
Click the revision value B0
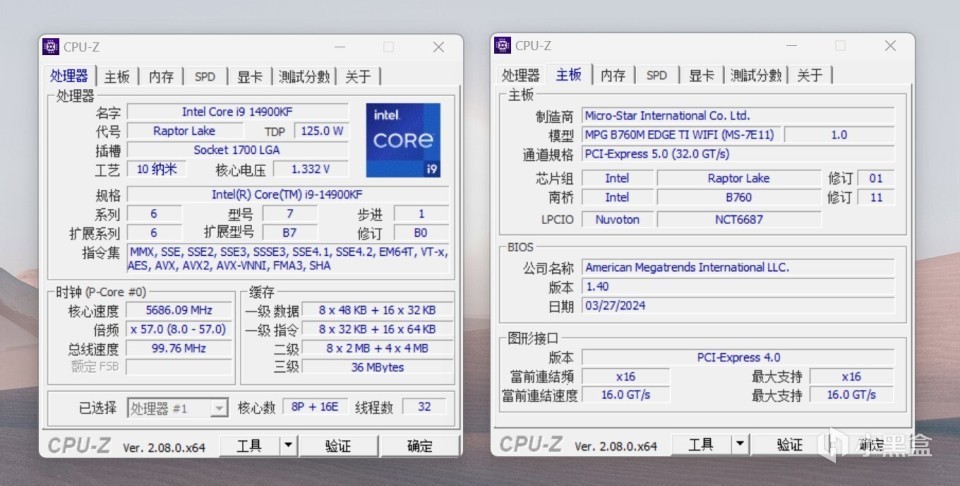click(421, 233)
